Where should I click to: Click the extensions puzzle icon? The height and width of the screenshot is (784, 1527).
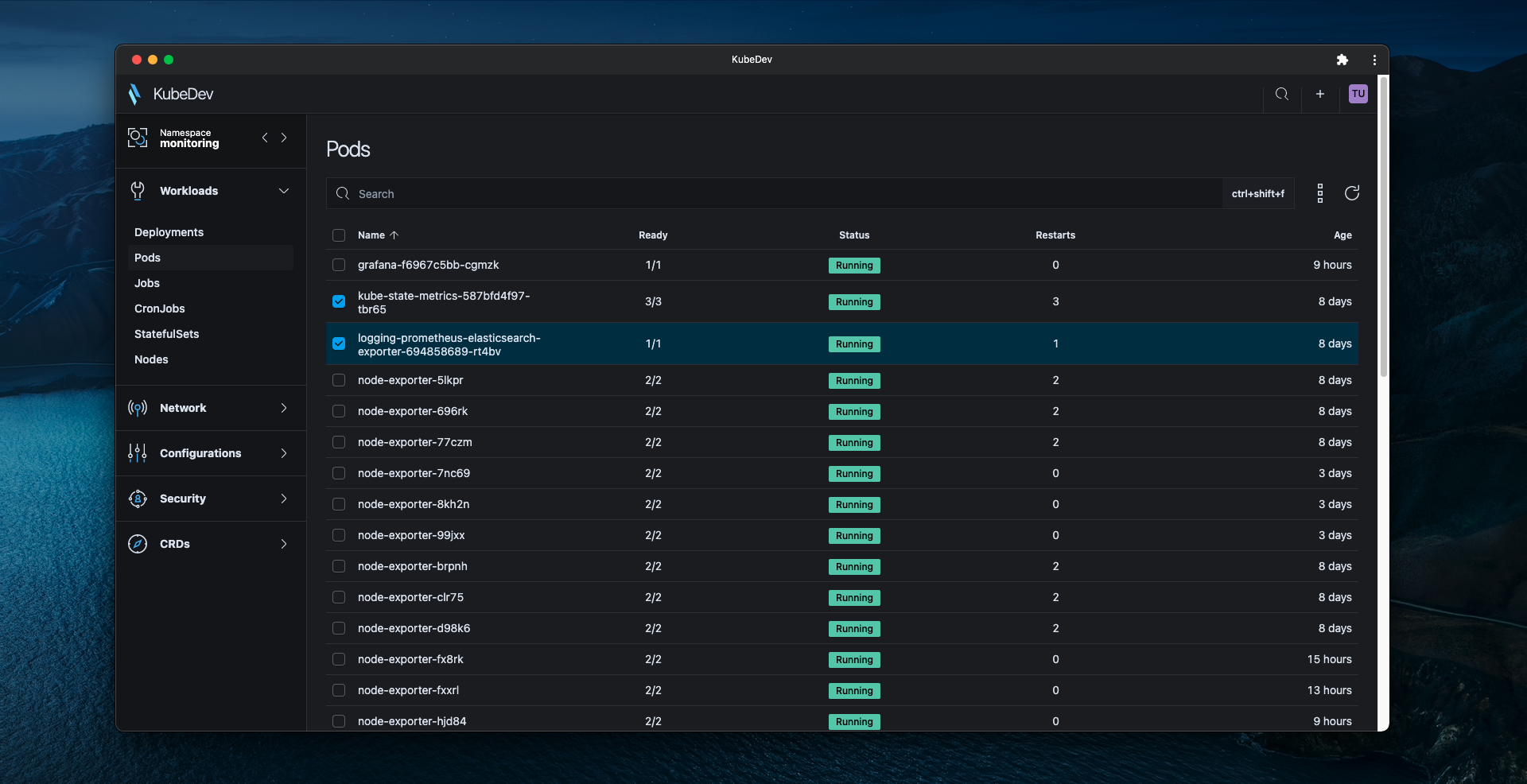1342,60
